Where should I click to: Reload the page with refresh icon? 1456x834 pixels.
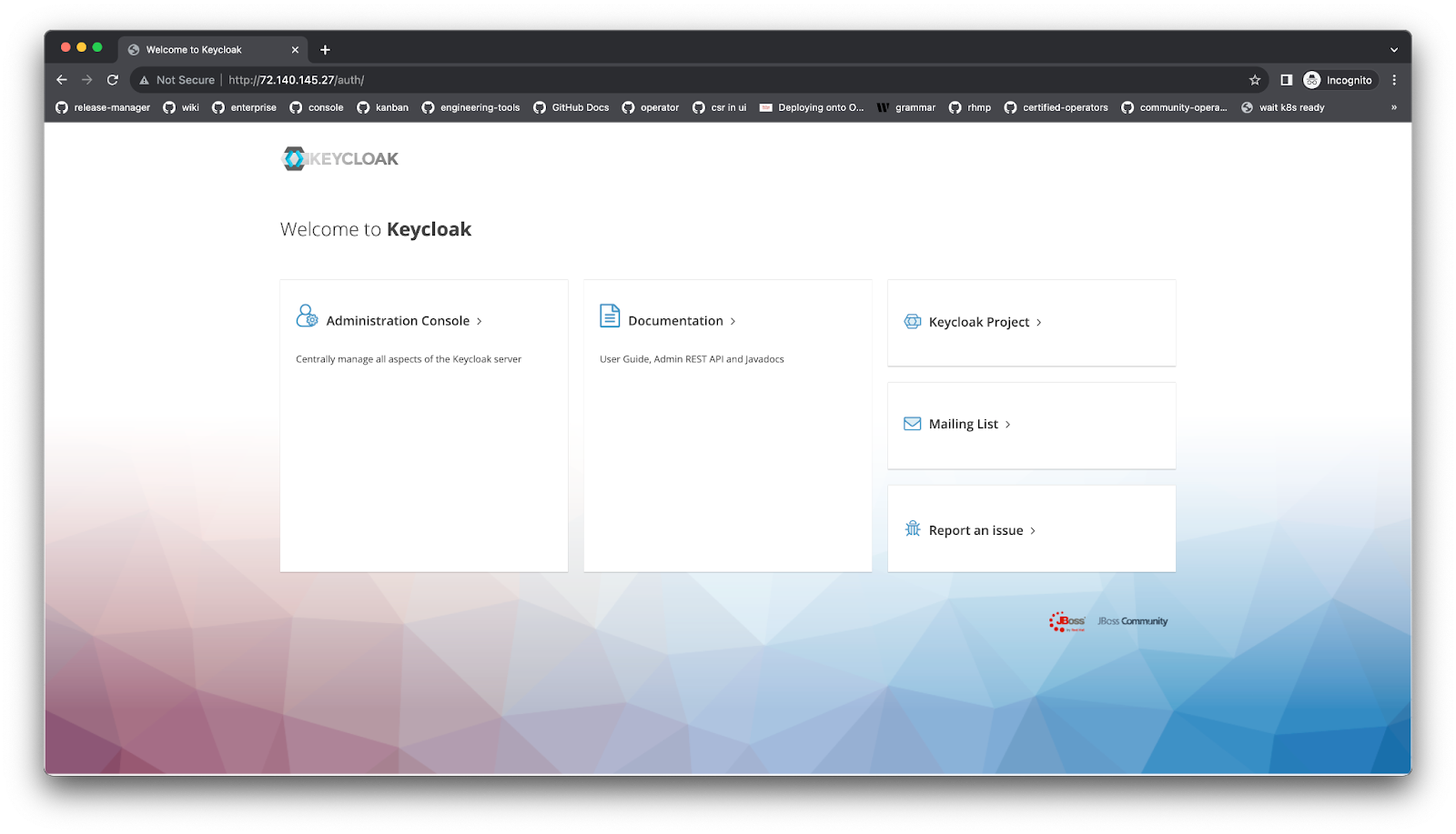pos(113,80)
